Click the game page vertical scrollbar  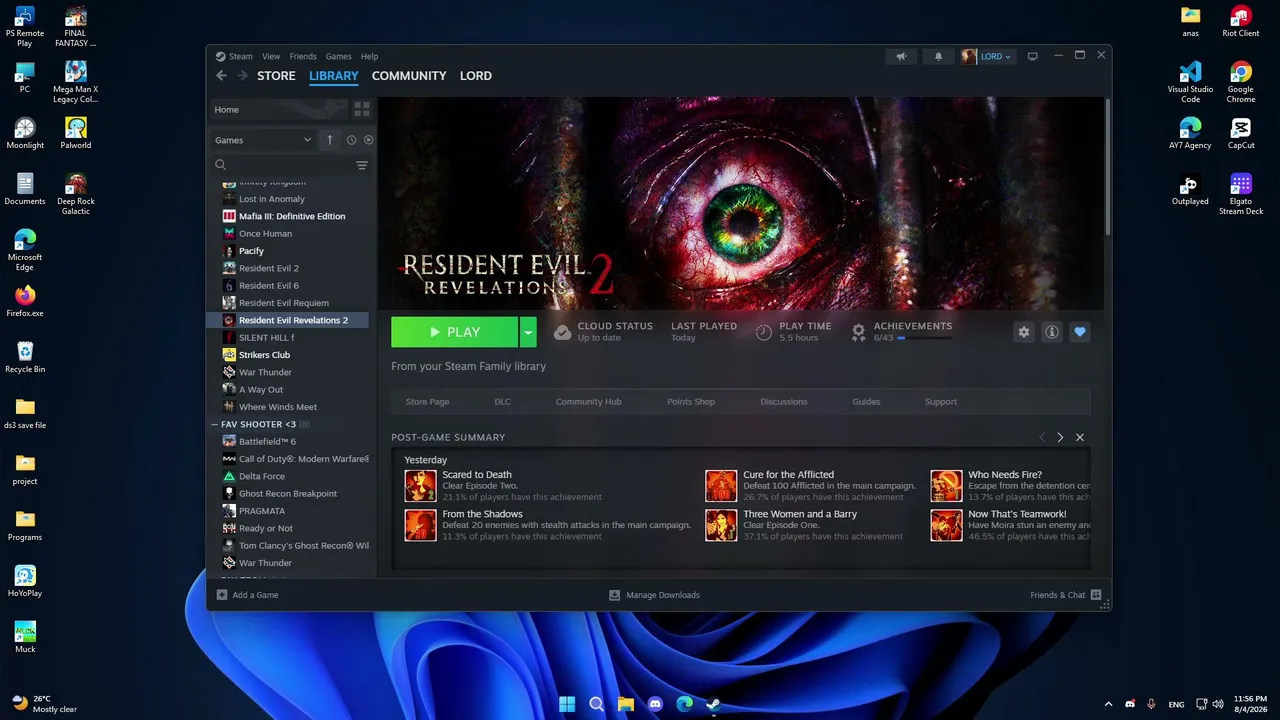click(1107, 167)
